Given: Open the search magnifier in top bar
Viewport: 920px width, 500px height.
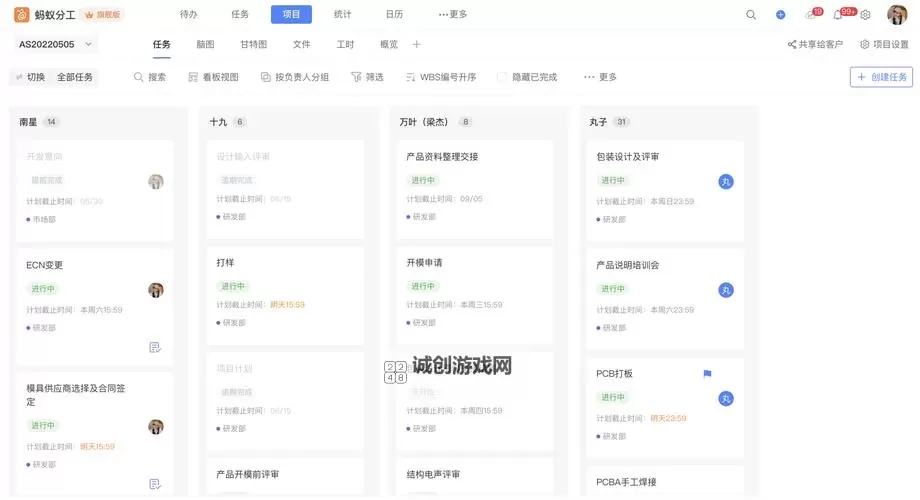Looking at the screenshot, I should point(750,15).
